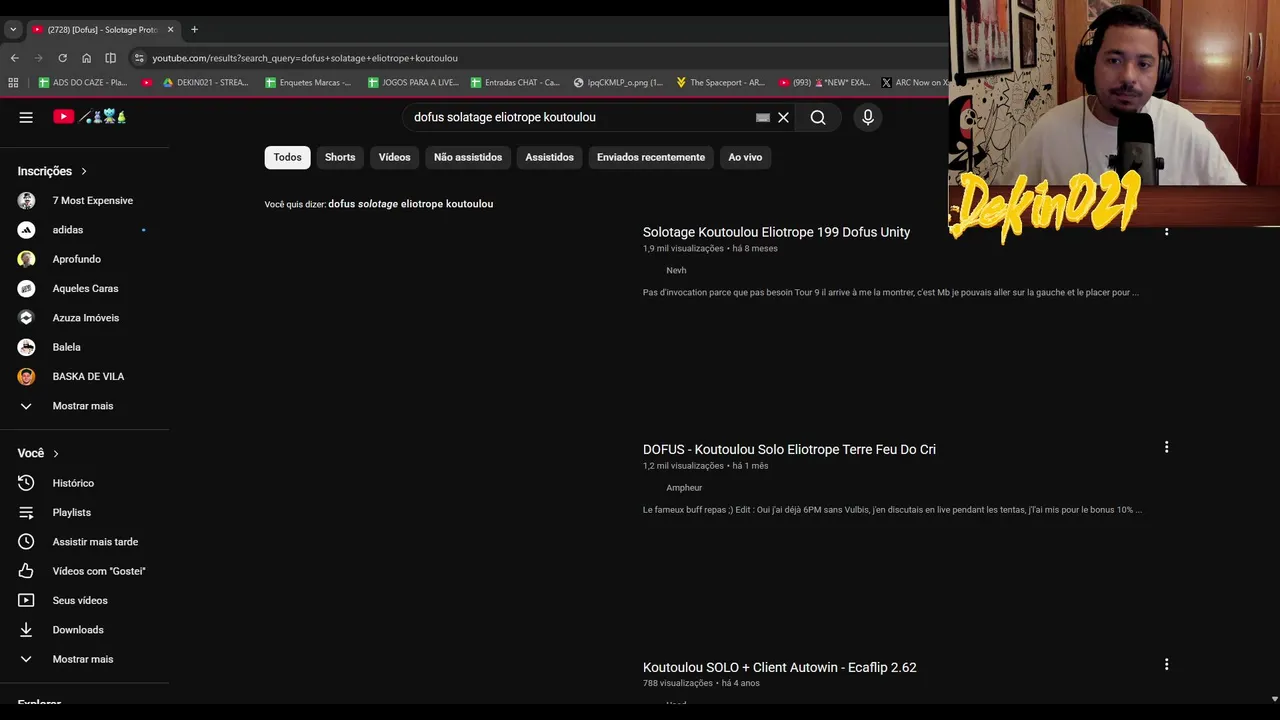Viewport: 1280px width, 720px height.
Task: Open the site information icon in address bar
Action: [139, 58]
